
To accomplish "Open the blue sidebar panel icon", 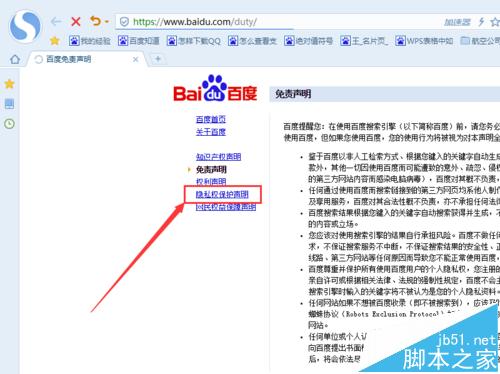I will (9, 104).
